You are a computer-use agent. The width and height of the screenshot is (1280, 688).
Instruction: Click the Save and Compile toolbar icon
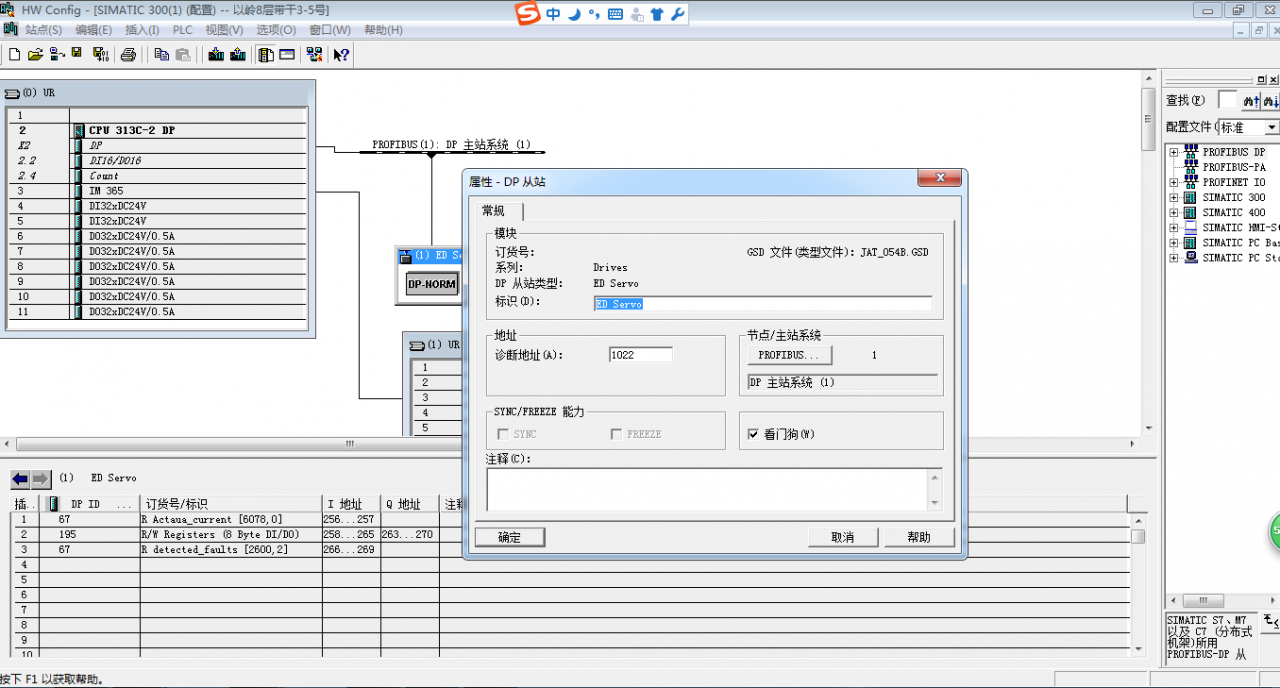(100, 54)
